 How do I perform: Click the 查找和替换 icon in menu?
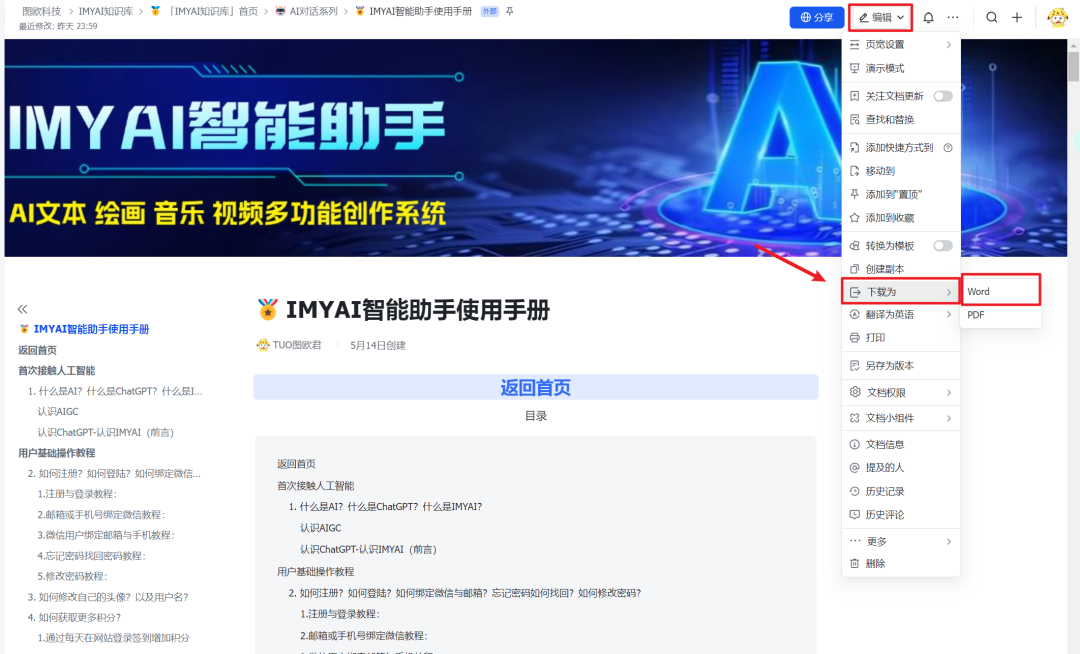[x=855, y=119]
